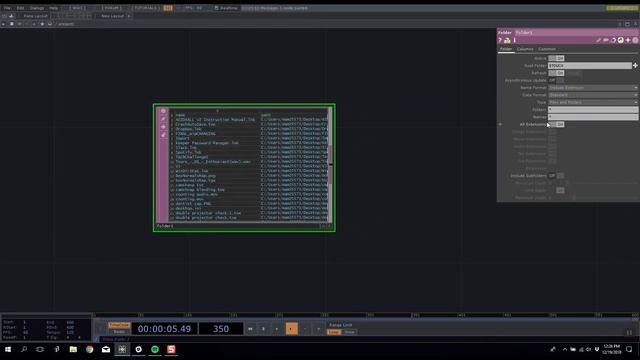
Task: Open Dialogs menu
Action: pos(37,8)
